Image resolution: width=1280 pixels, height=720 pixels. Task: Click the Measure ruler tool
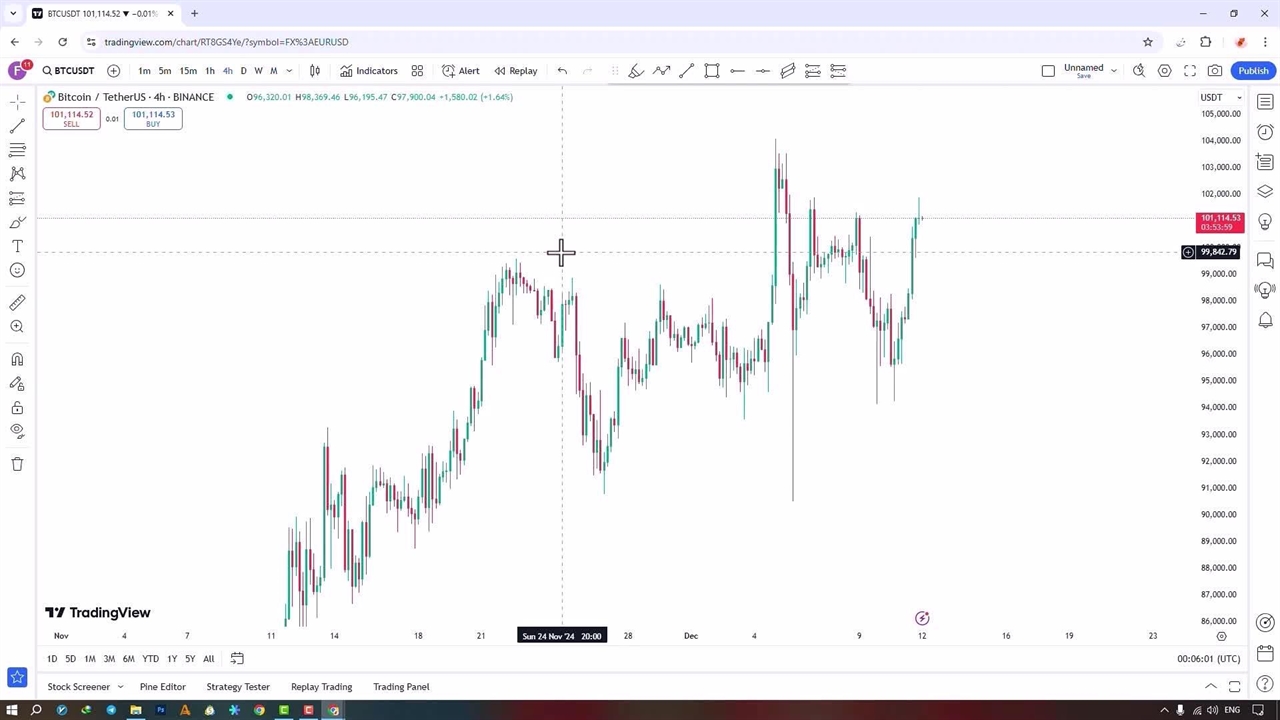pyautogui.click(x=17, y=302)
